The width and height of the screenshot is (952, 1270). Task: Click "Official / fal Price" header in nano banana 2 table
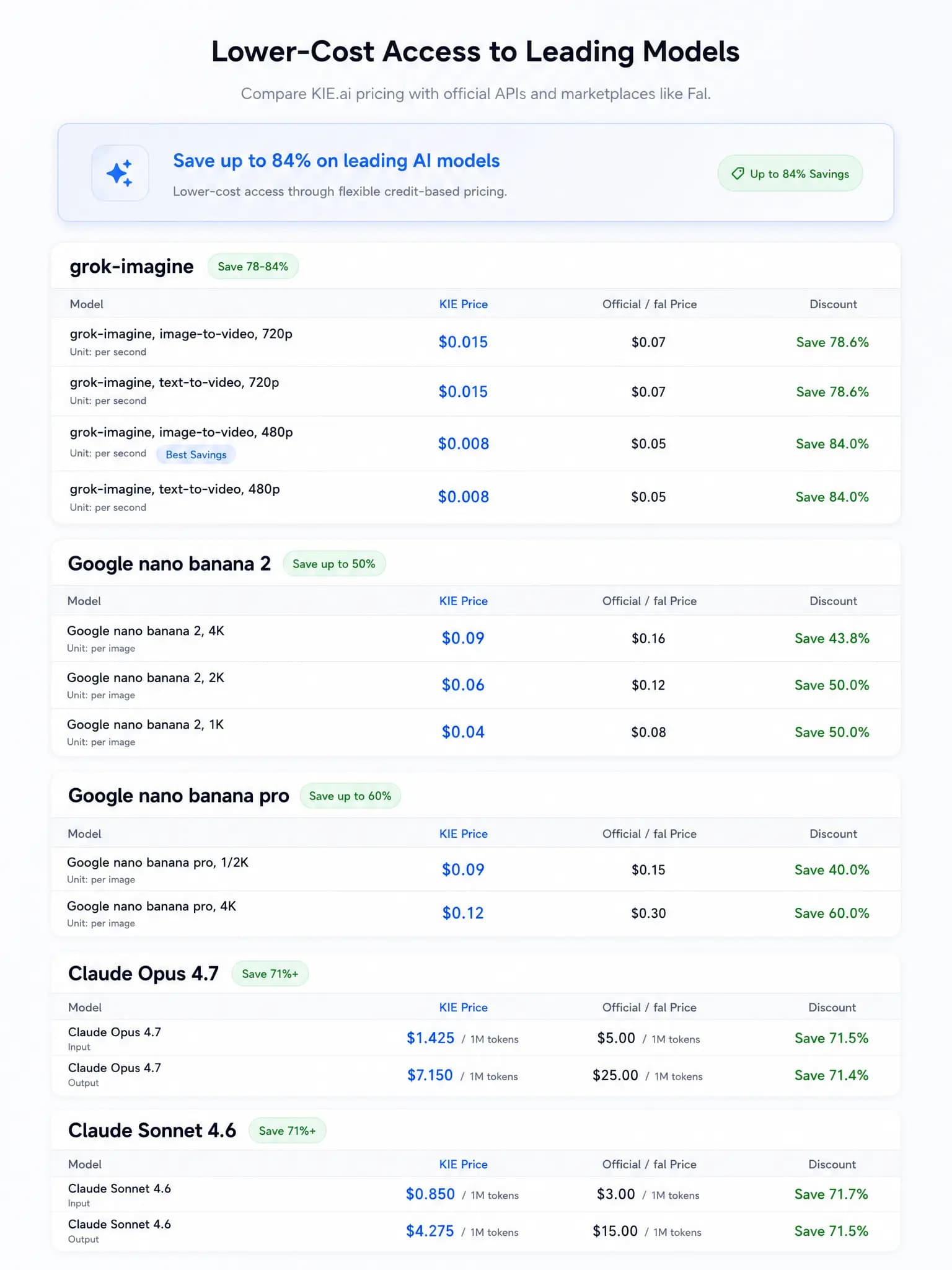(650, 602)
